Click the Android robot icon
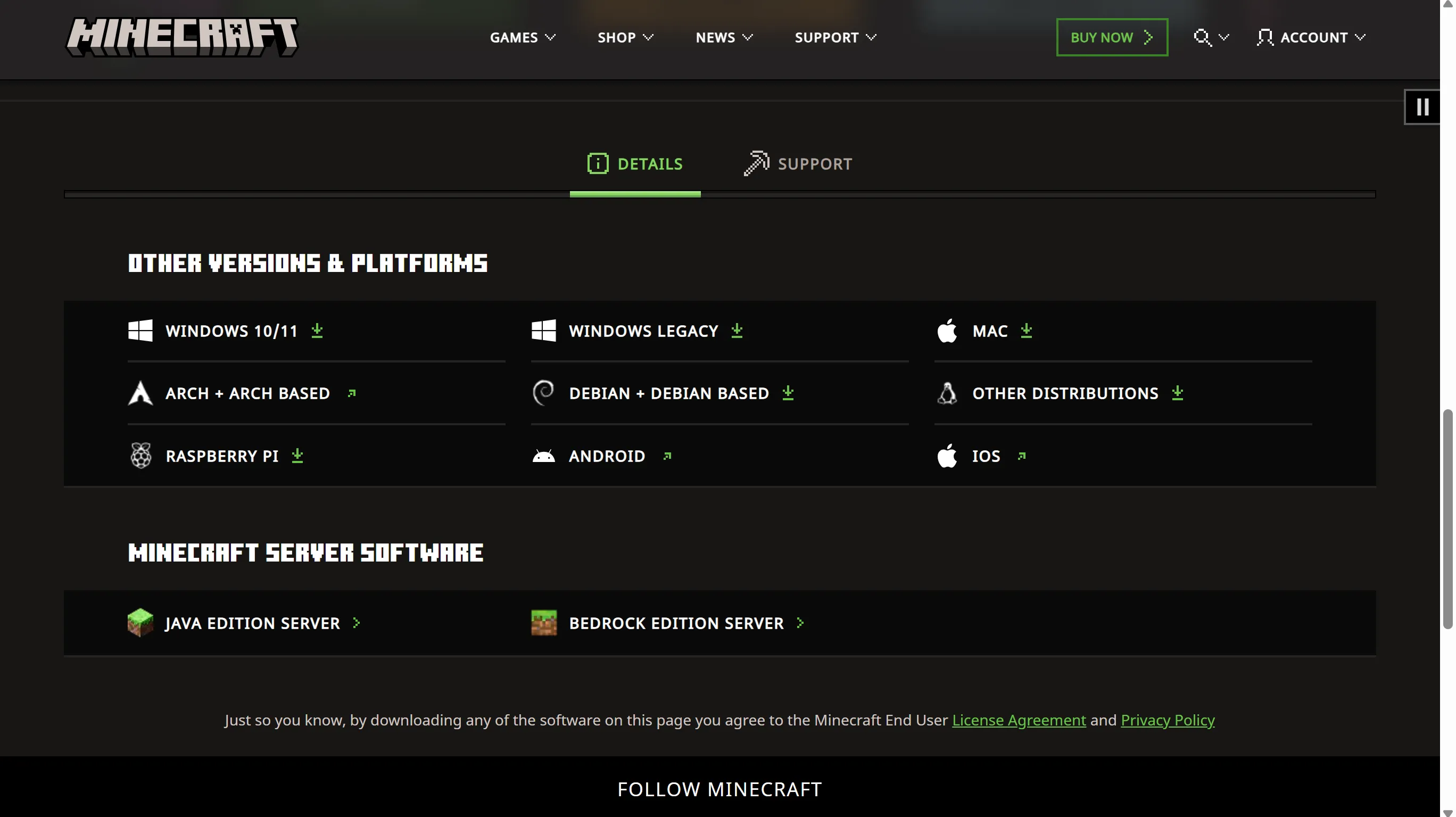This screenshot has height=817, width=1456. pyautogui.click(x=544, y=456)
